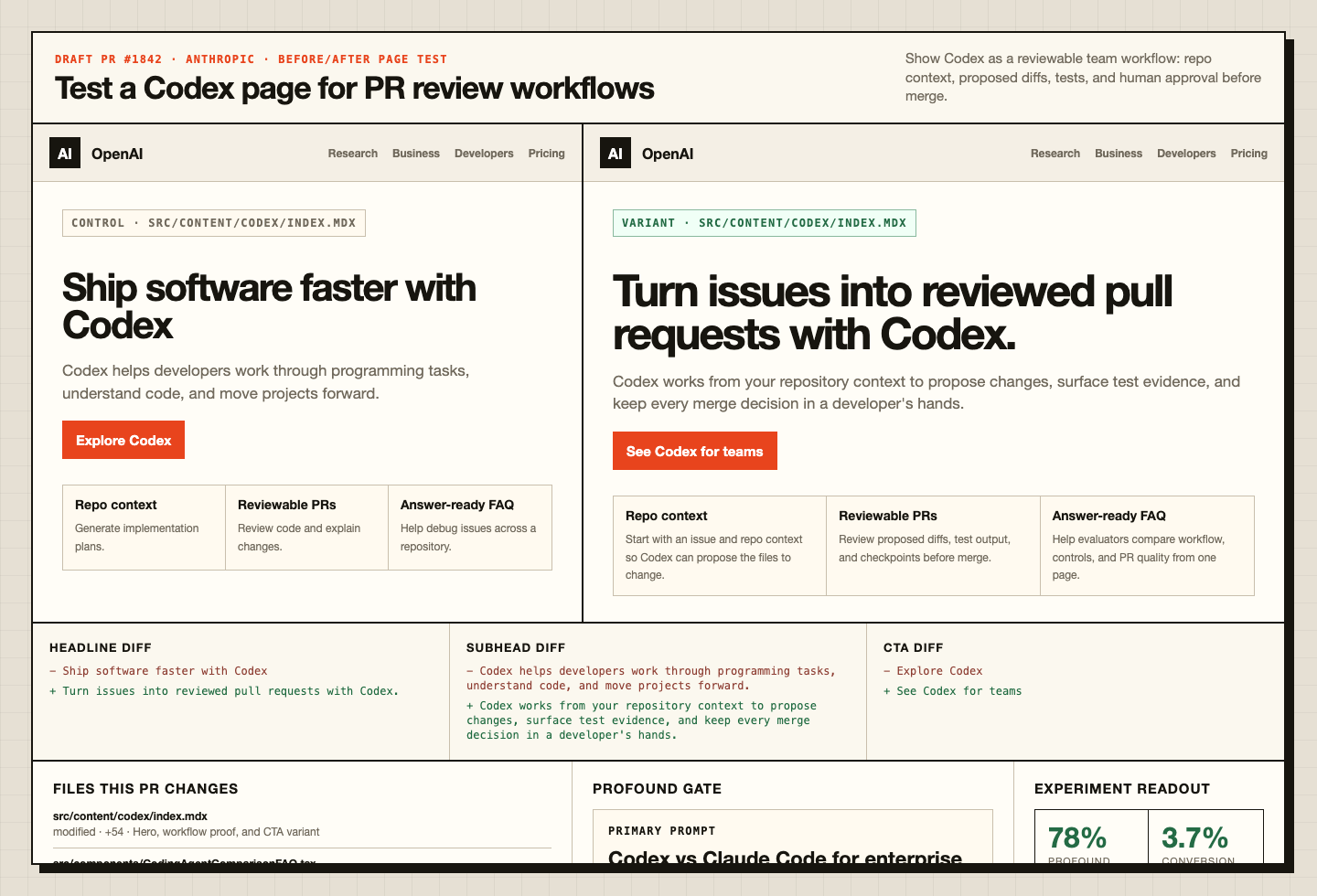Click removed line 'Ship software faster with Codex'
This screenshot has height=896, width=1317.
coord(158,671)
